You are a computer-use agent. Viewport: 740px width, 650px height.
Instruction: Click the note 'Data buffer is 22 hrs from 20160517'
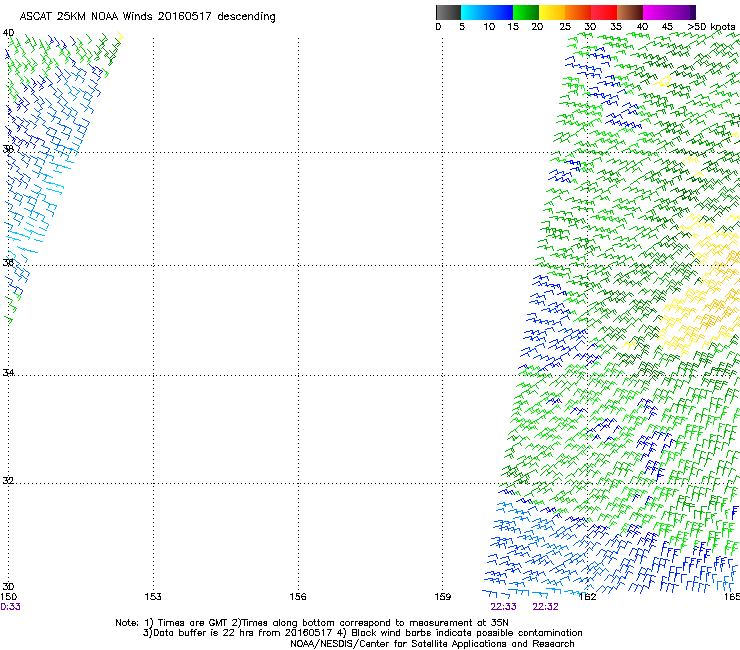coord(243,633)
